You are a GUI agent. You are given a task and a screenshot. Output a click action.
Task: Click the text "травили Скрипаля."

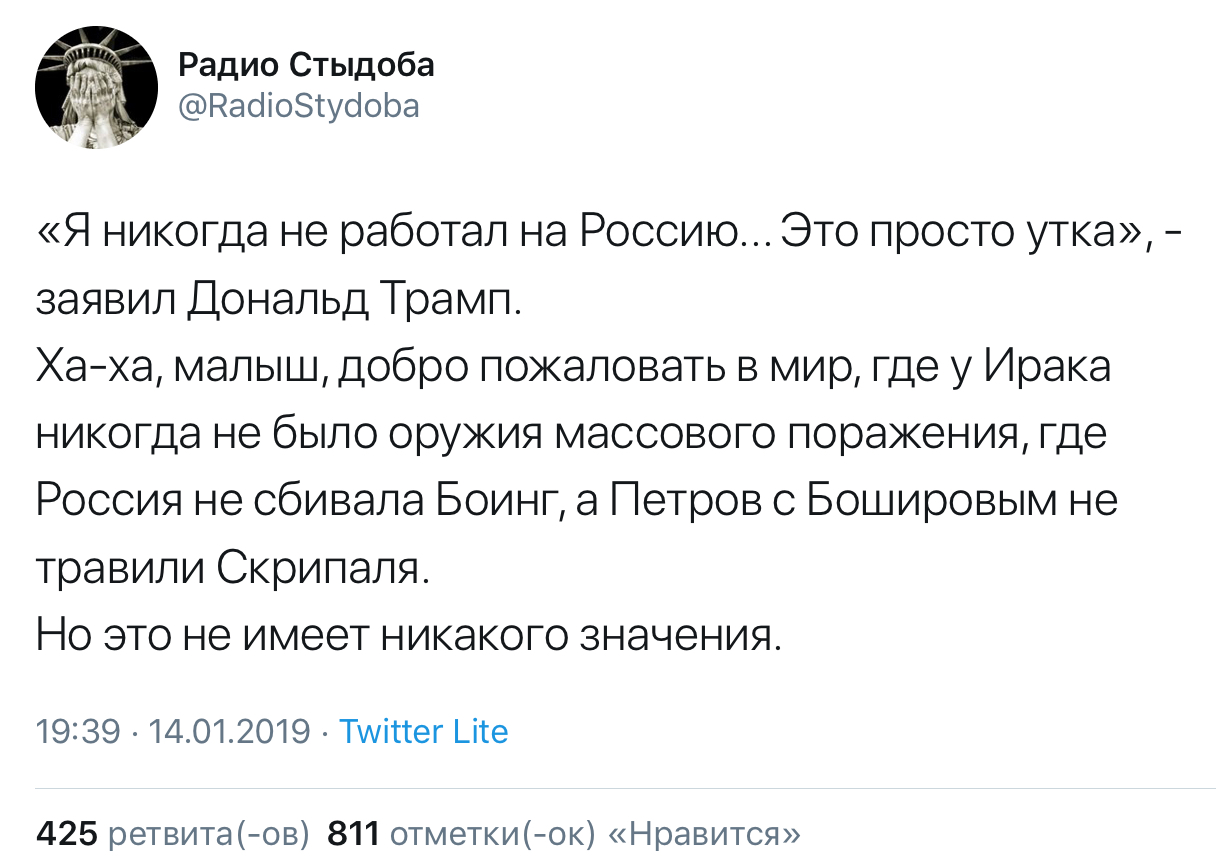[231, 568]
